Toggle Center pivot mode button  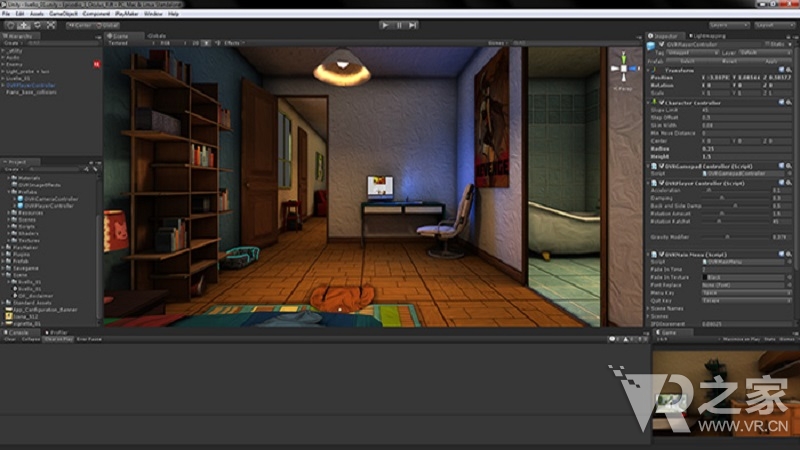coord(79,25)
